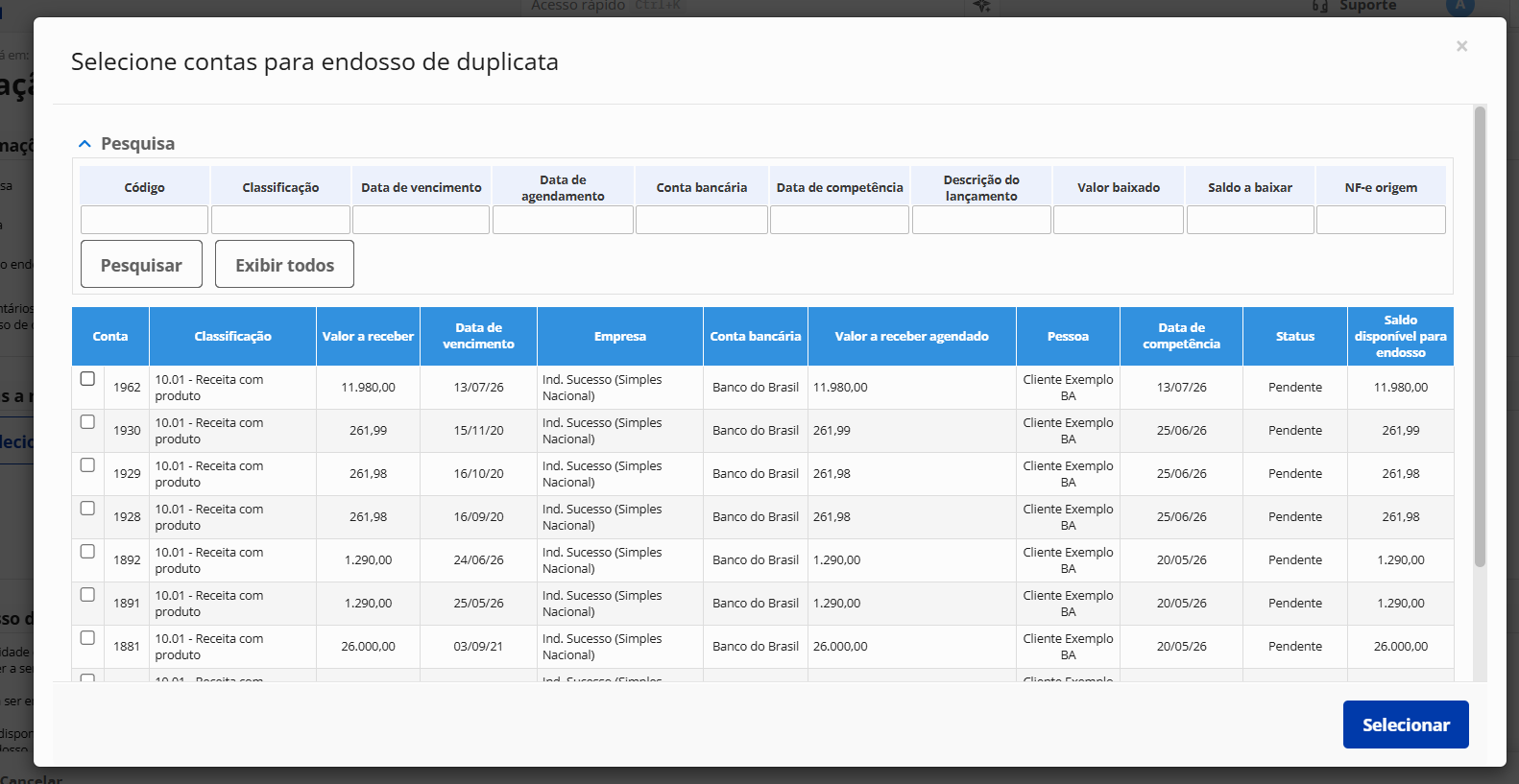
Task: Click the Data de competência search input
Action: click(839, 220)
